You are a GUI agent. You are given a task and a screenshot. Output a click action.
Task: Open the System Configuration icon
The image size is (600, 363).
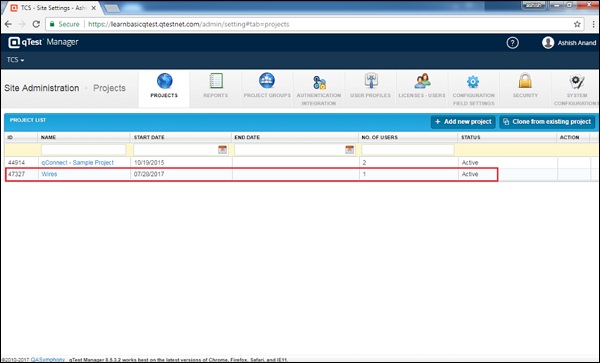(577, 81)
